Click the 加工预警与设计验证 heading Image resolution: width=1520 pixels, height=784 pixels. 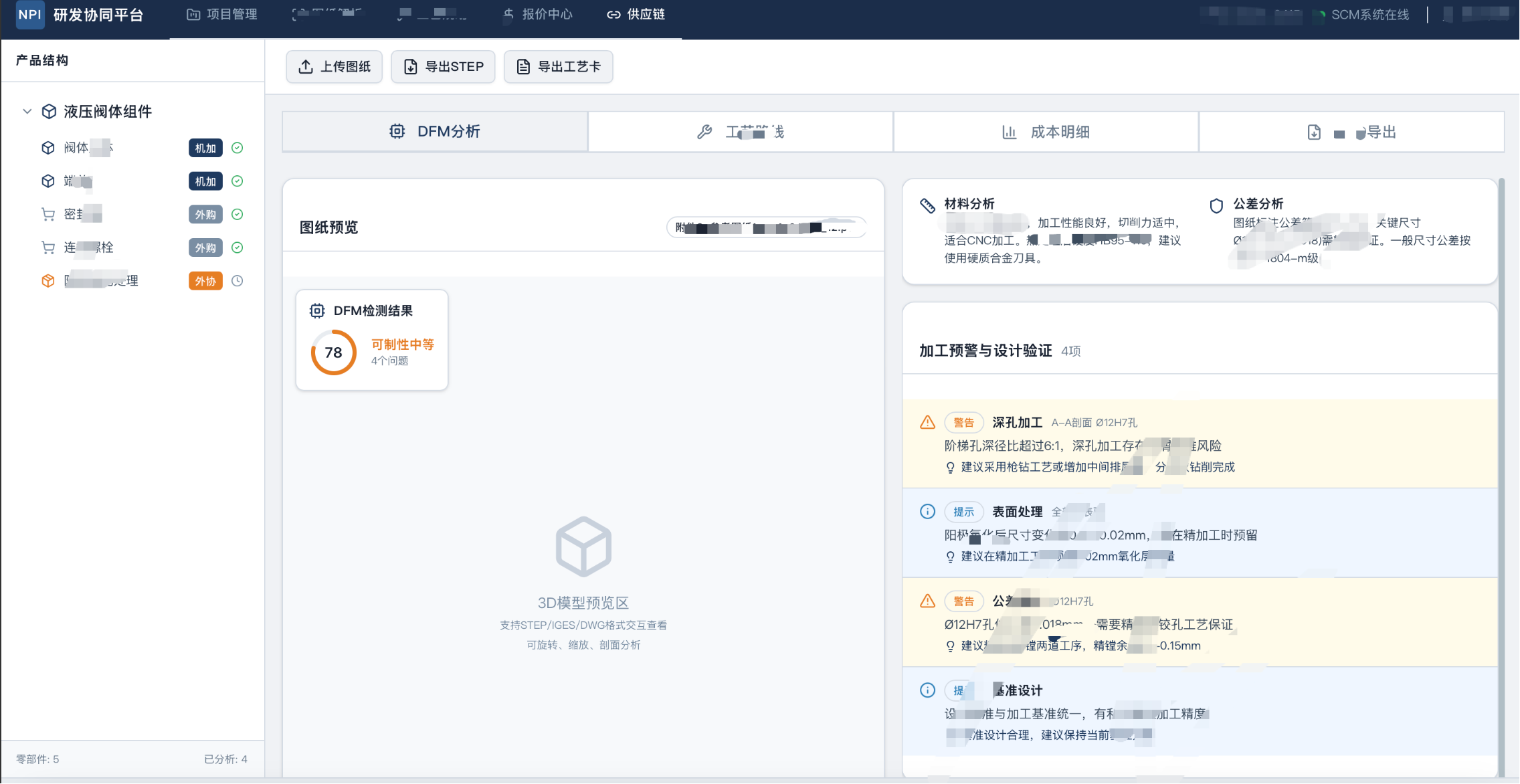[x=985, y=351]
